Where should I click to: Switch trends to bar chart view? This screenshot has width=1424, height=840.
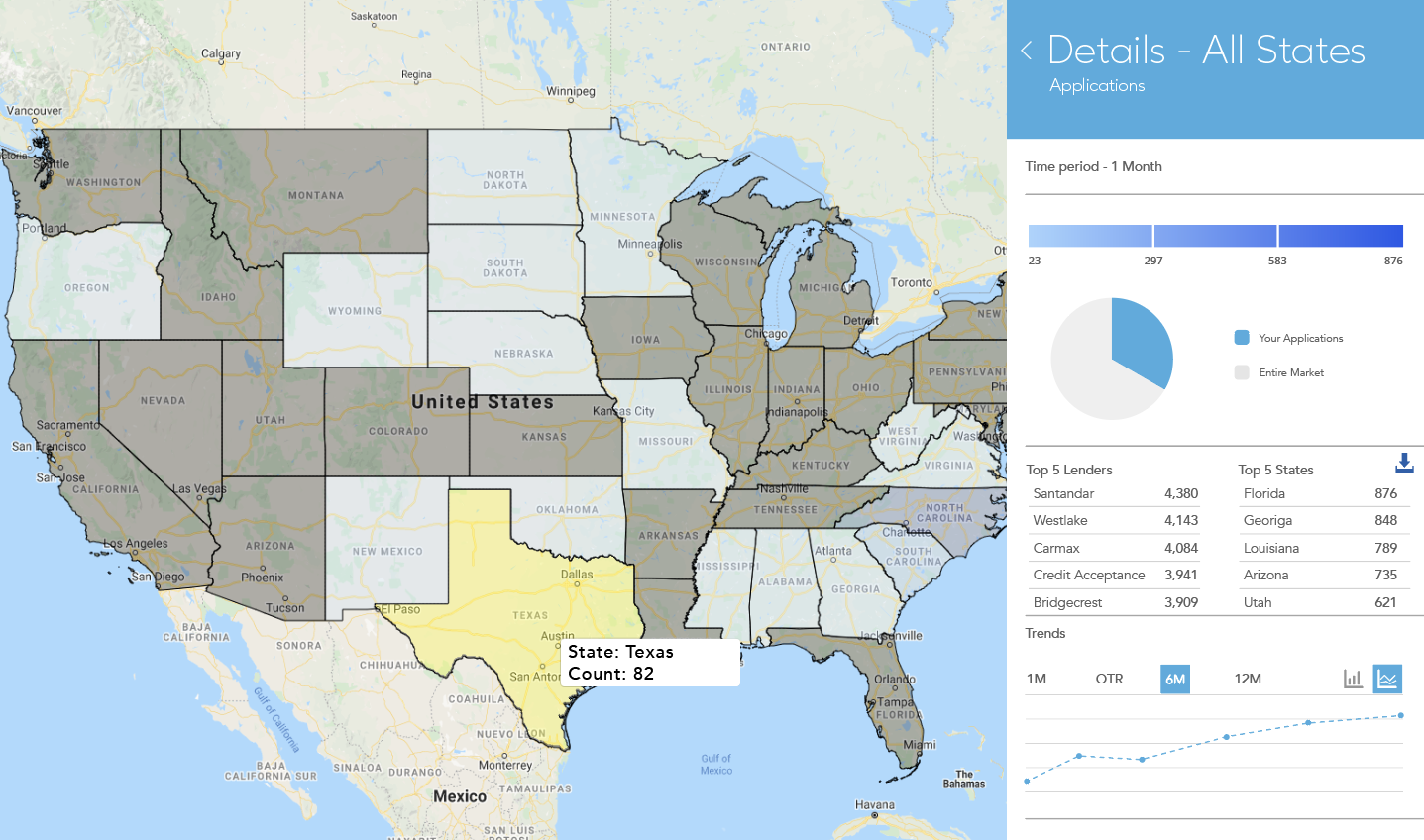tap(1353, 679)
